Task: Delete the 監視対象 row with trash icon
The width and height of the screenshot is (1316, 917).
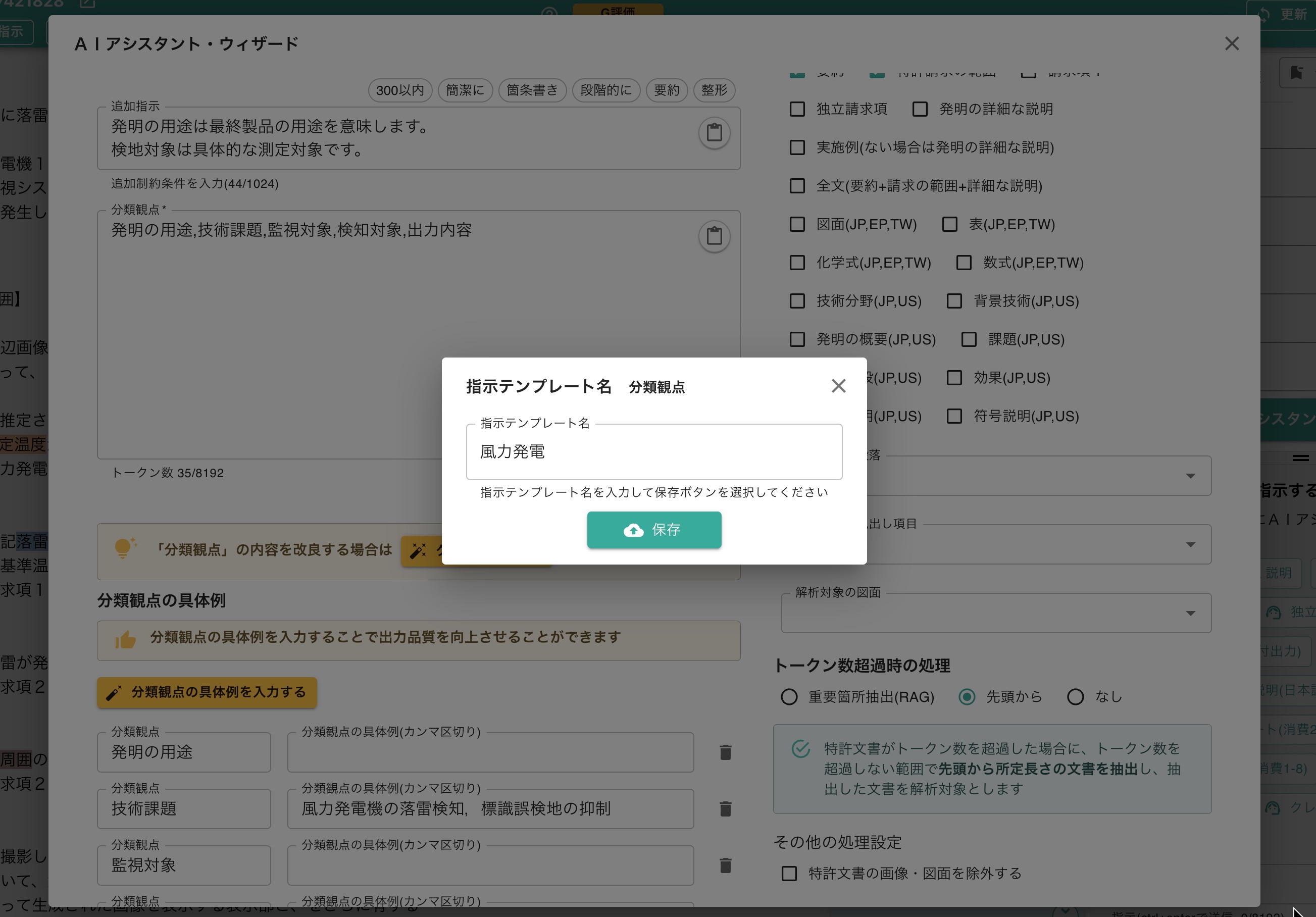Action: pyautogui.click(x=725, y=865)
